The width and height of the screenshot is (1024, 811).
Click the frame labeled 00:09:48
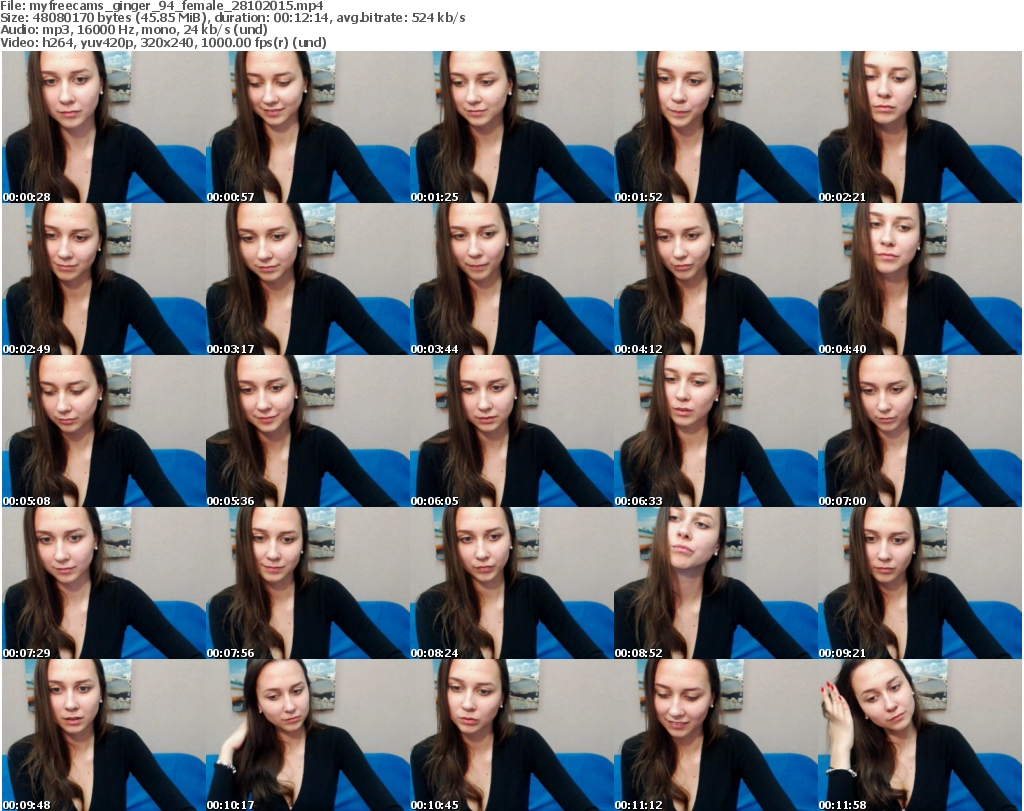click(x=104, y=735)
